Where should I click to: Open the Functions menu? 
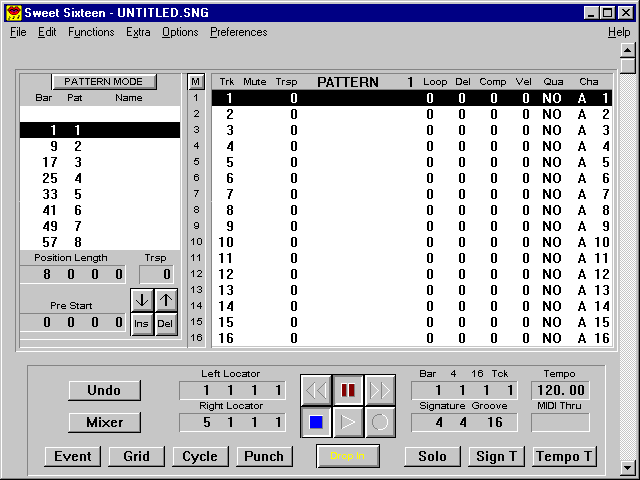click(91, 32)
